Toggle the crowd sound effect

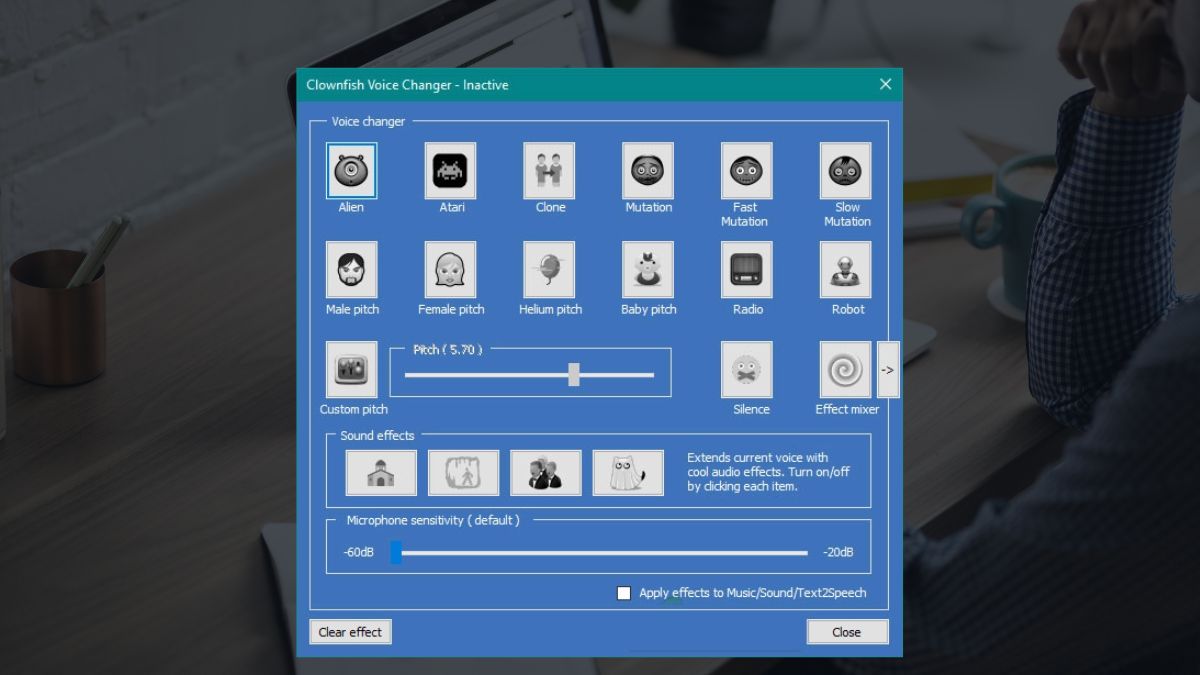tap(546, 472)
